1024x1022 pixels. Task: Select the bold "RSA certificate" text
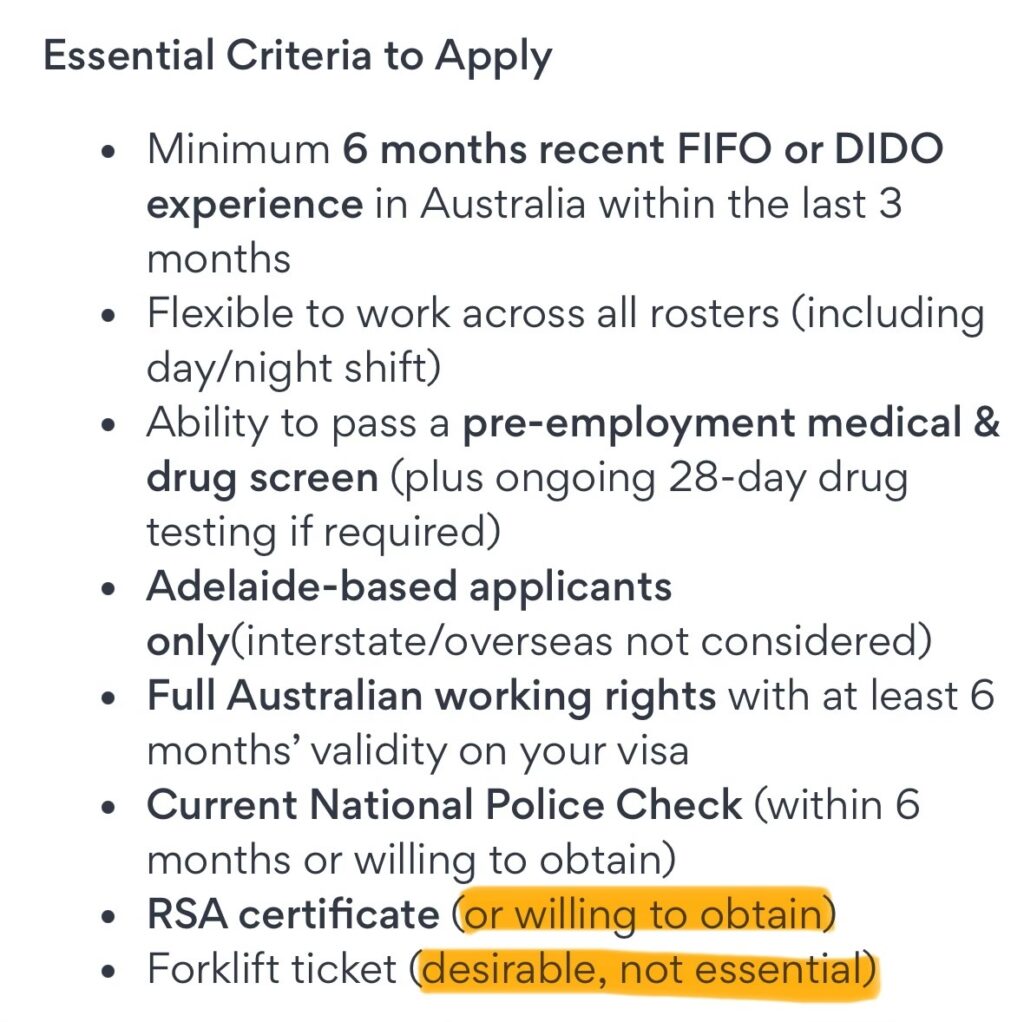point(293,914)
